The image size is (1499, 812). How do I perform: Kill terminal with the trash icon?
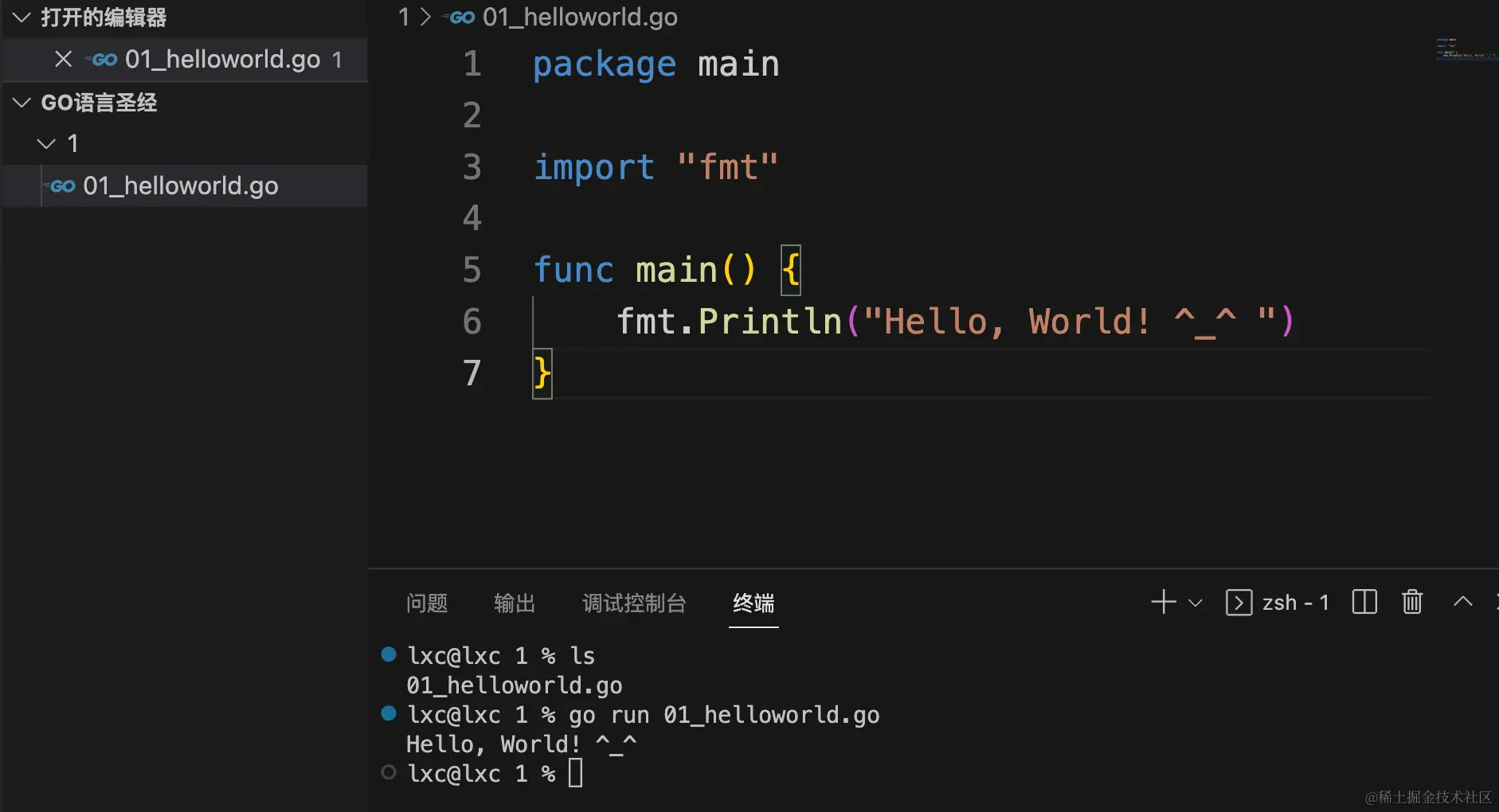tap(1412, 602)
